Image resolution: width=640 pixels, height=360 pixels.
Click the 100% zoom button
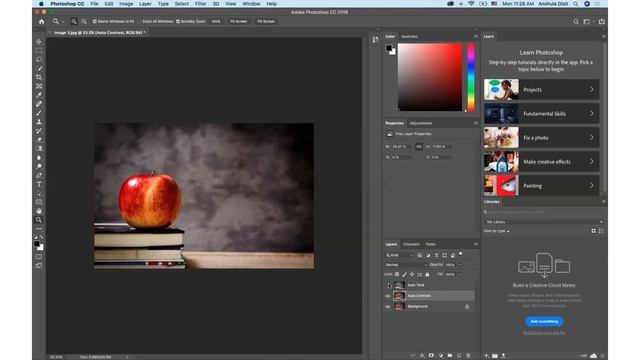216,21
